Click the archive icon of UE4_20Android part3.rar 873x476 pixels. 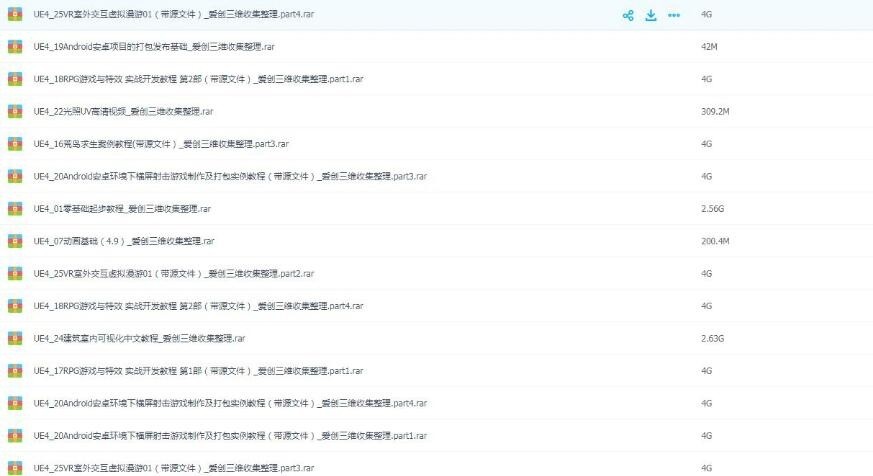(15, 176)
